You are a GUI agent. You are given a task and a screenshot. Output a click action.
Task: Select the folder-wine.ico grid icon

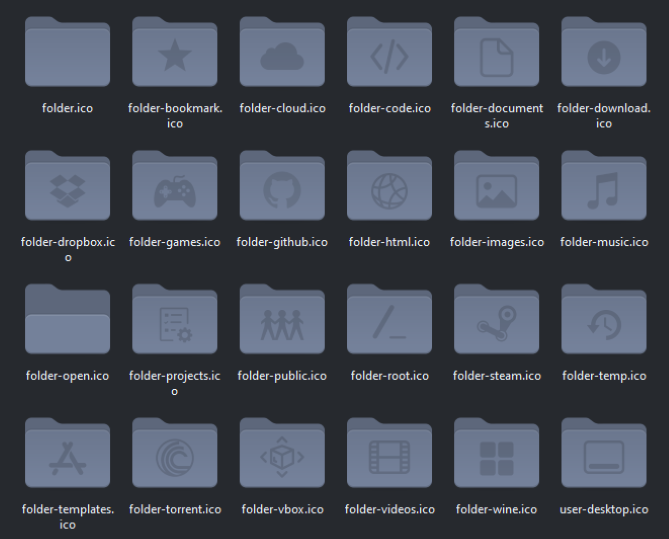point(496,457)
